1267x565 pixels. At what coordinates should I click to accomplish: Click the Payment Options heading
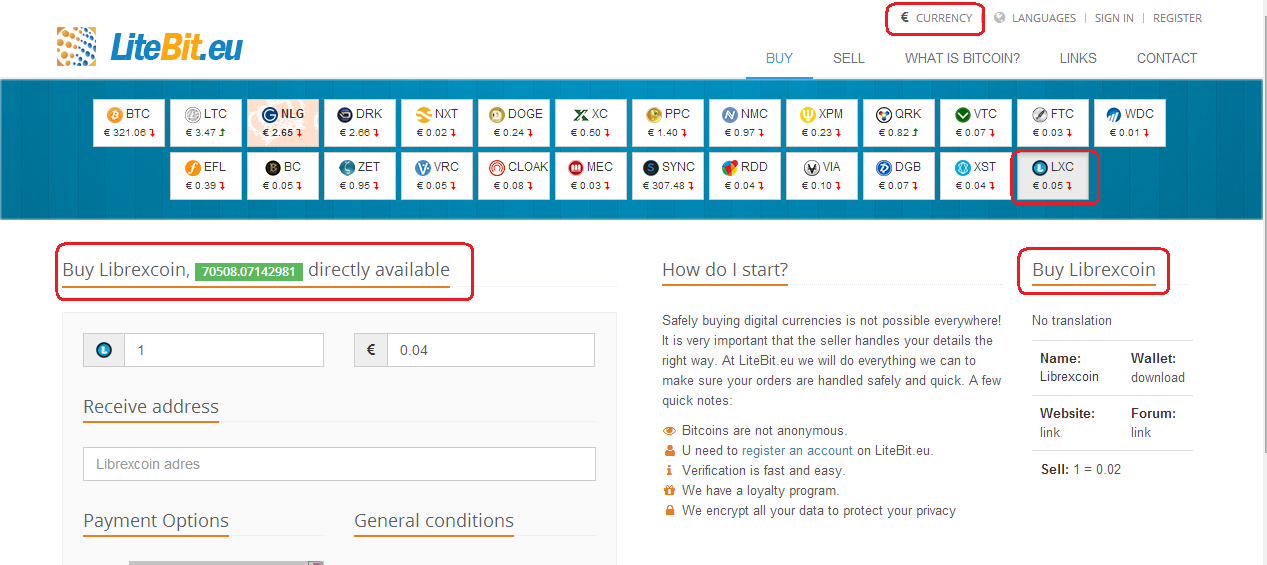(x=156, y=521)
